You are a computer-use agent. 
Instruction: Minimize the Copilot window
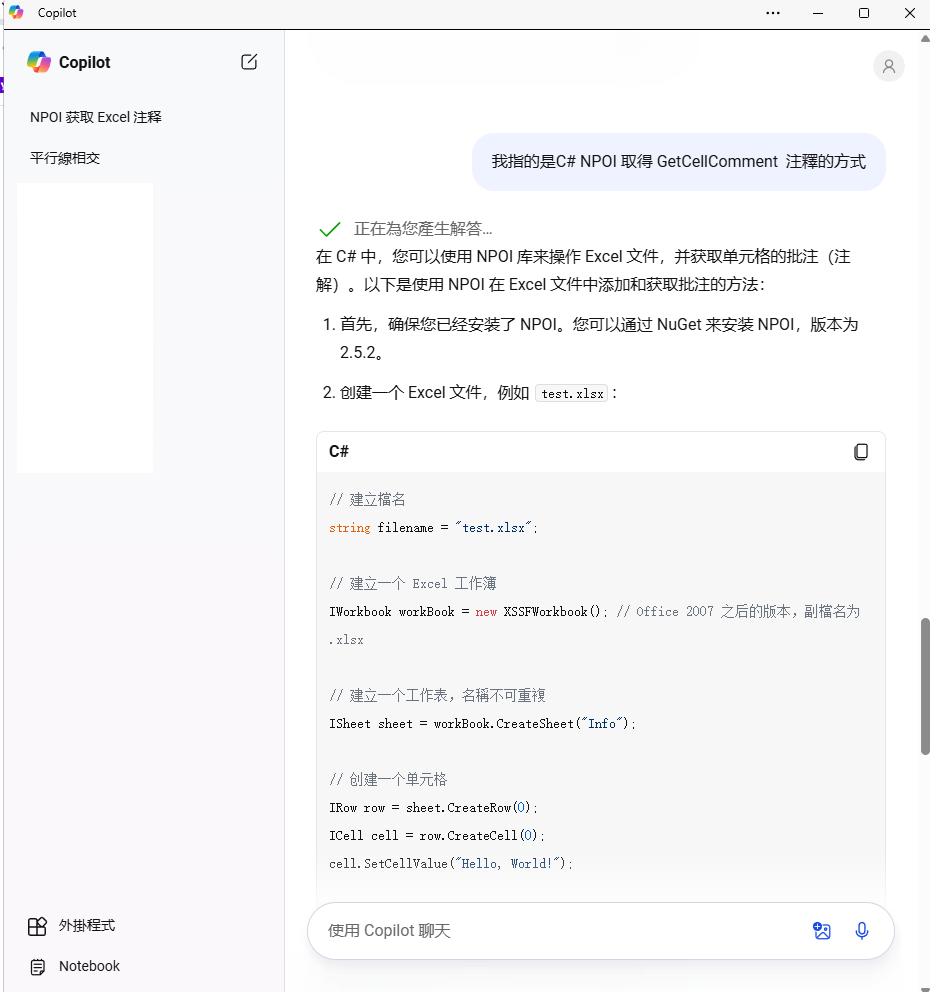point(818,13)
